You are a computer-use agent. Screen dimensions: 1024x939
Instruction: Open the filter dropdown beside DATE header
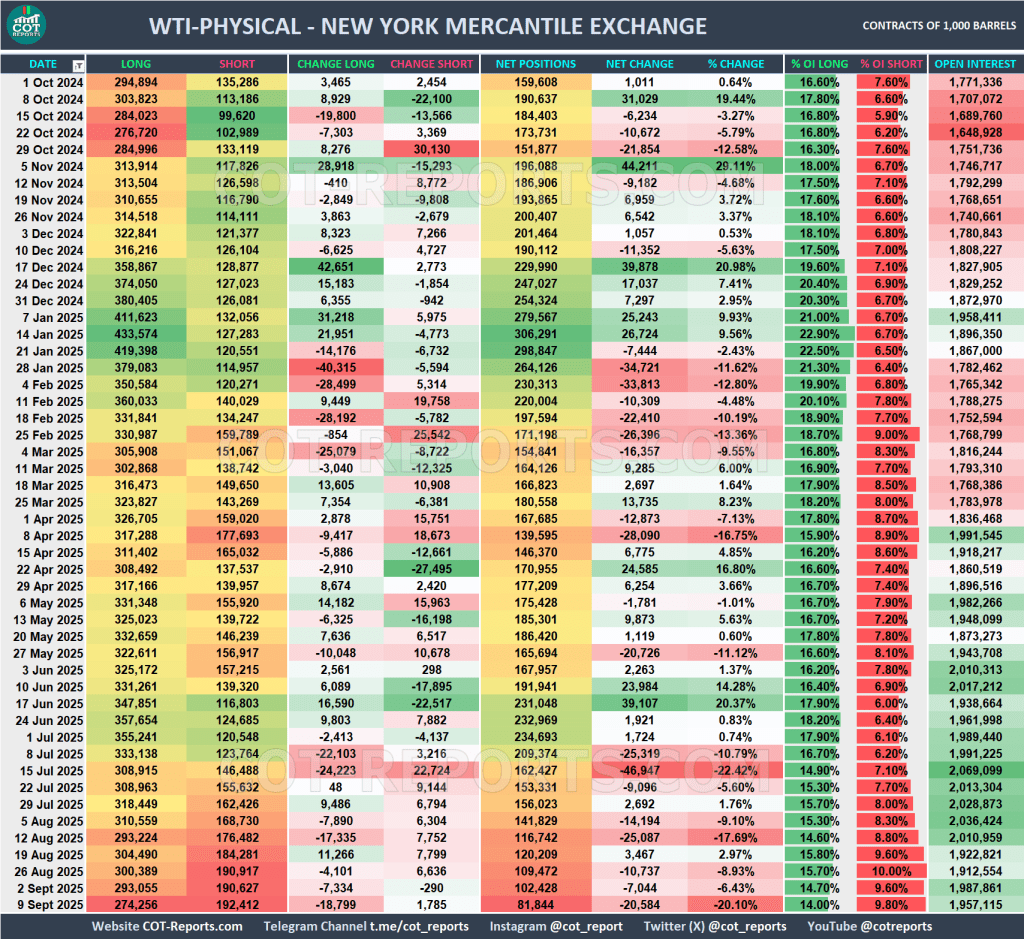[76, 62]
